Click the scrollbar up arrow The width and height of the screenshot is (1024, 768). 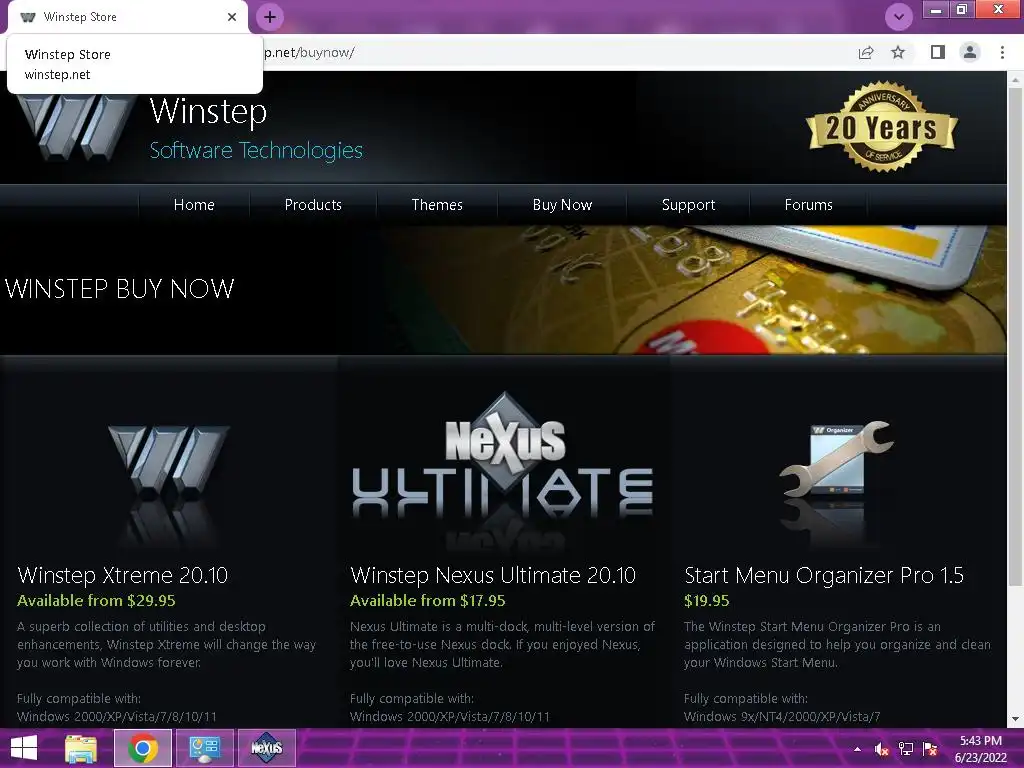point(1015,78)
